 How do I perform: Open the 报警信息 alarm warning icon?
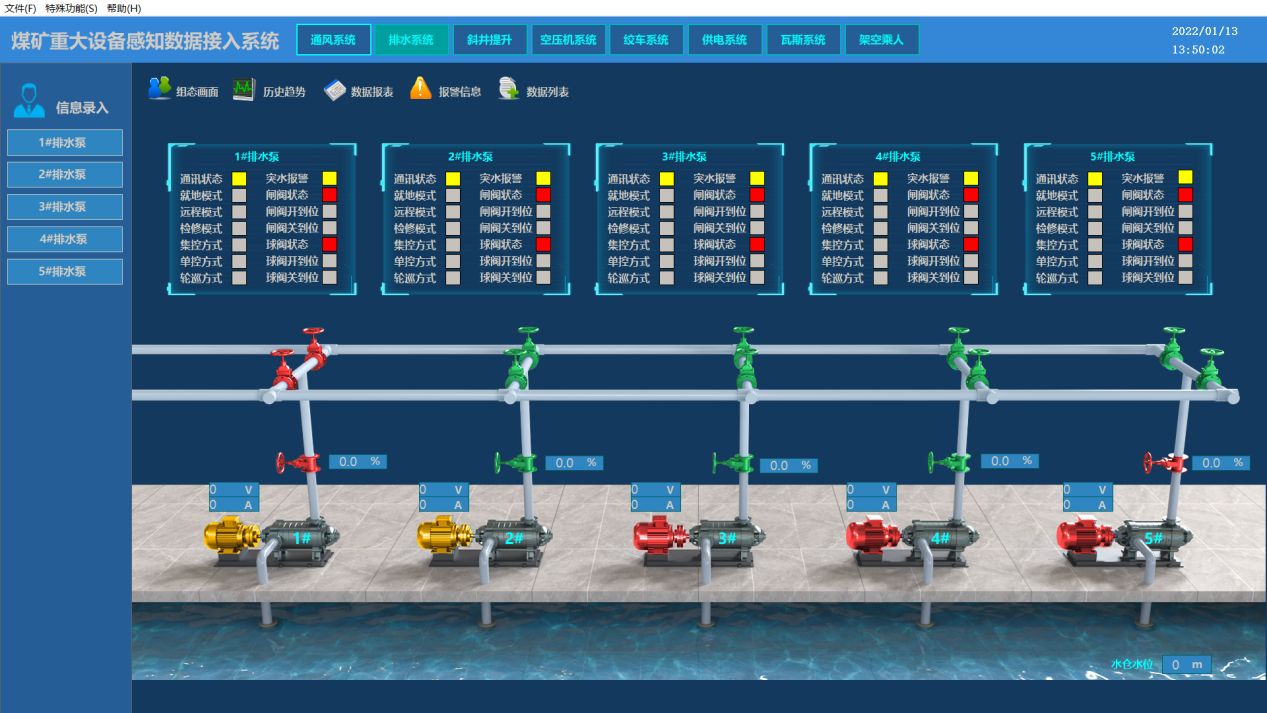(421, 89)
